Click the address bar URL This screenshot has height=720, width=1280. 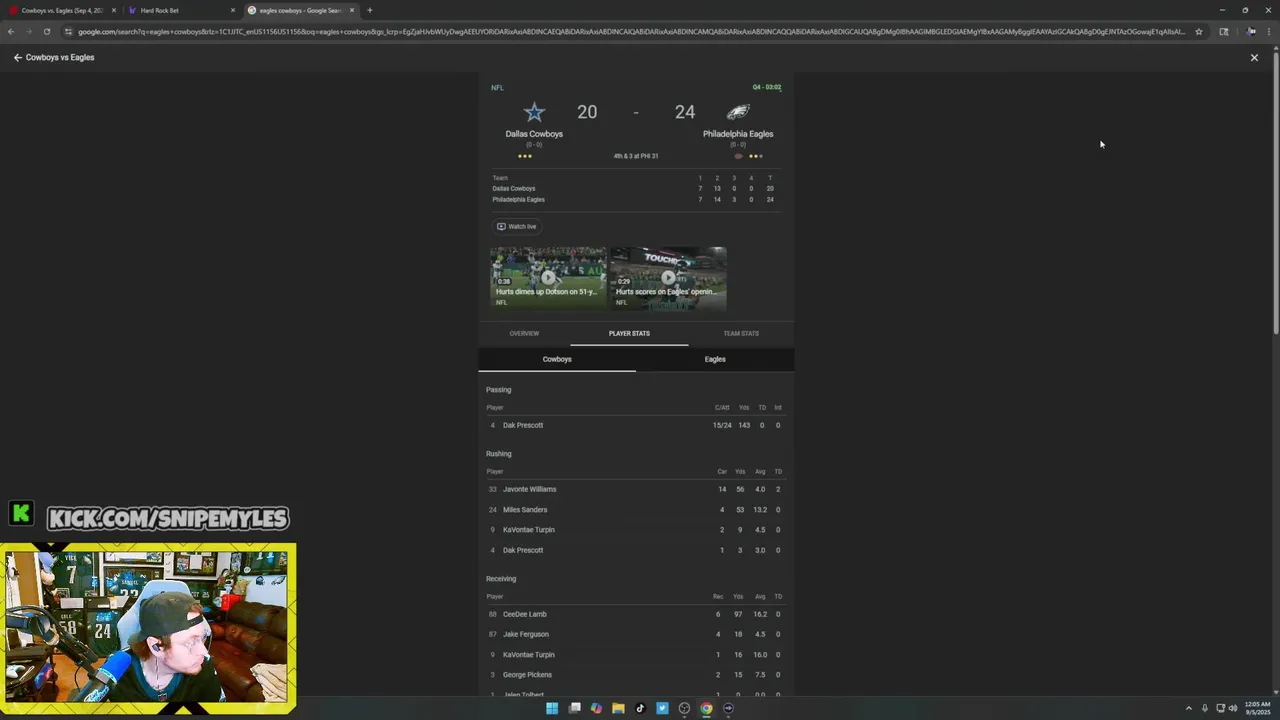(x=630, y=31)
